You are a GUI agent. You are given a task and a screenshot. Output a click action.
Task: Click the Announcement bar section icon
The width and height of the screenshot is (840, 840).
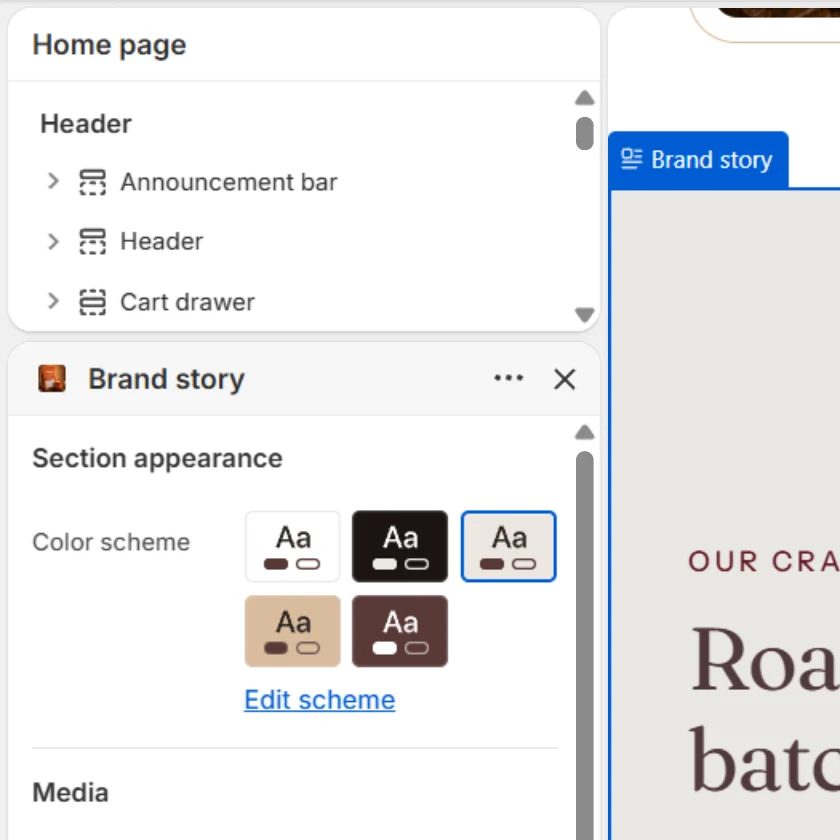coord(93,182)
